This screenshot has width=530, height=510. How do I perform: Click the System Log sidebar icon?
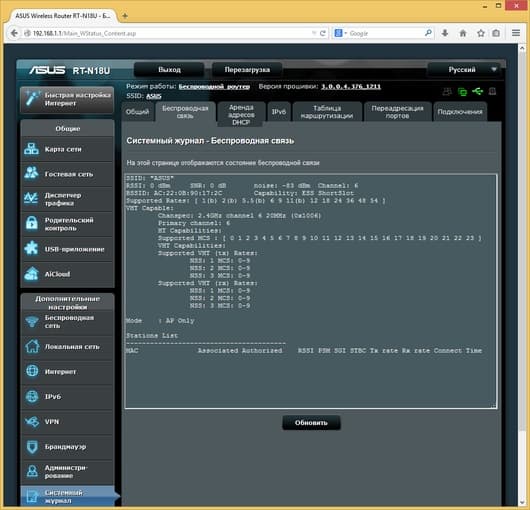point(32,496)
